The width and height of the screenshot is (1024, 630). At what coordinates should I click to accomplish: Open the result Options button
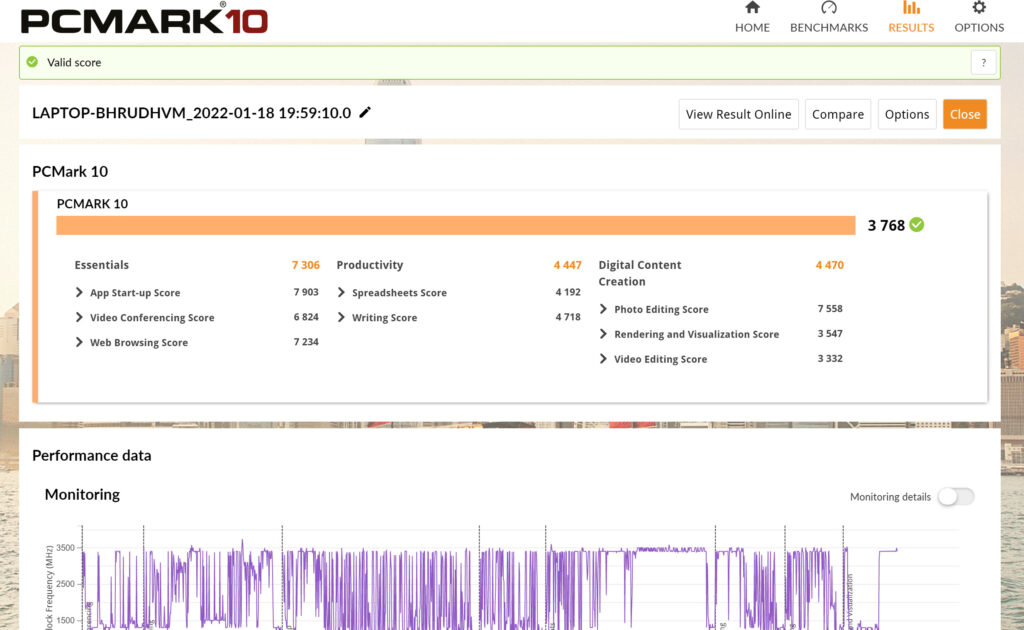pyautogui.click(x=907, y=114)
